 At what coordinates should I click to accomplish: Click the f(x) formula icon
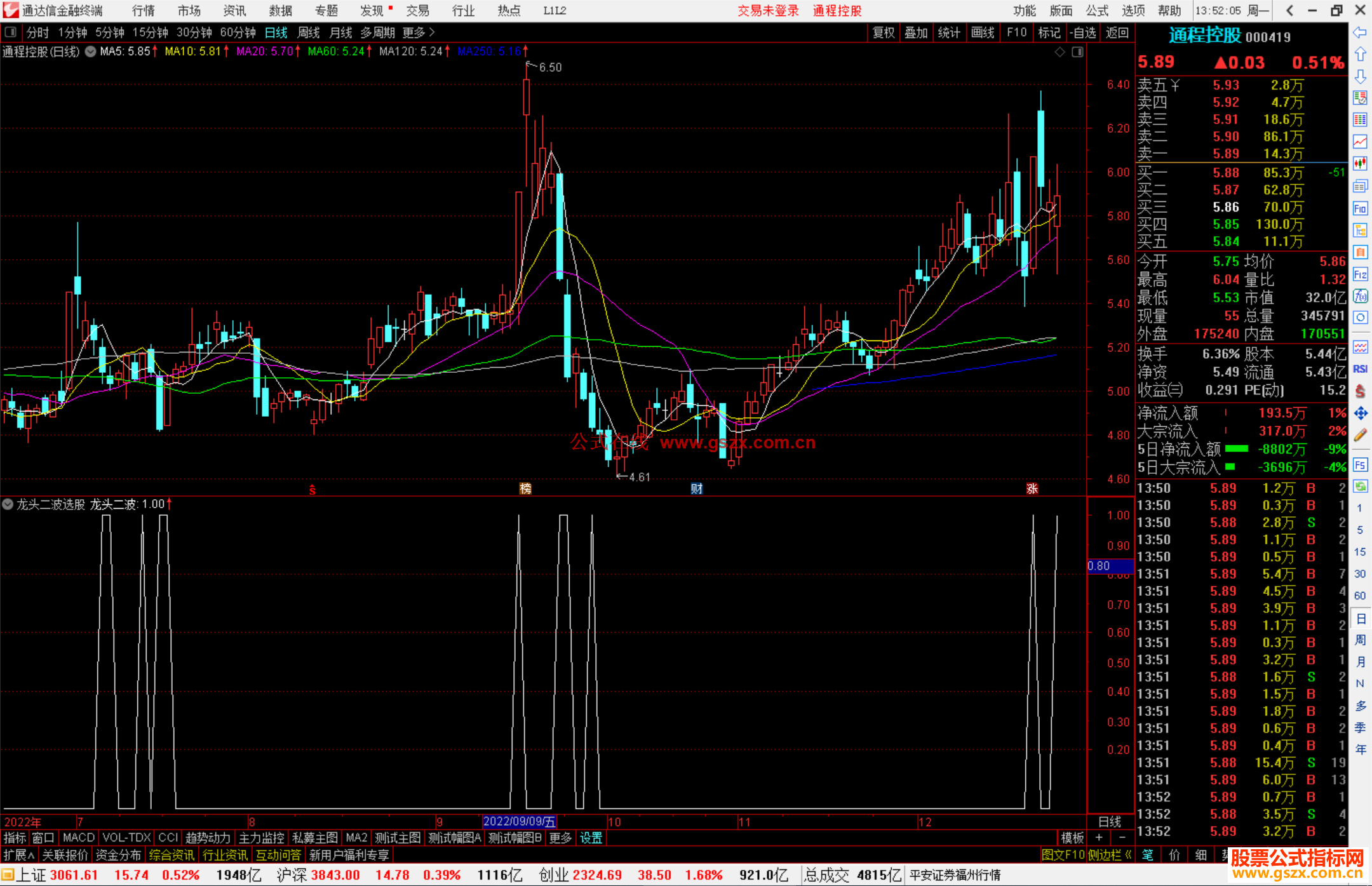point(1360,296)
